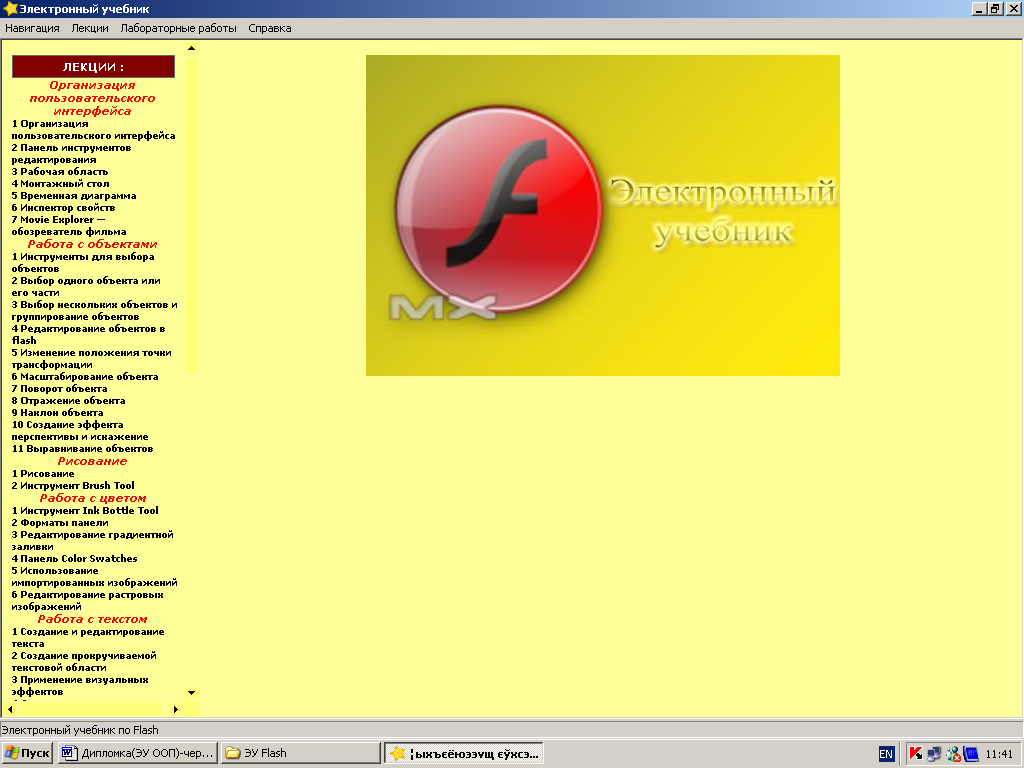Screen dimensions: 1024x768
Task: Click the tray icon with the red X mark
Action: (x=953, y=754)
